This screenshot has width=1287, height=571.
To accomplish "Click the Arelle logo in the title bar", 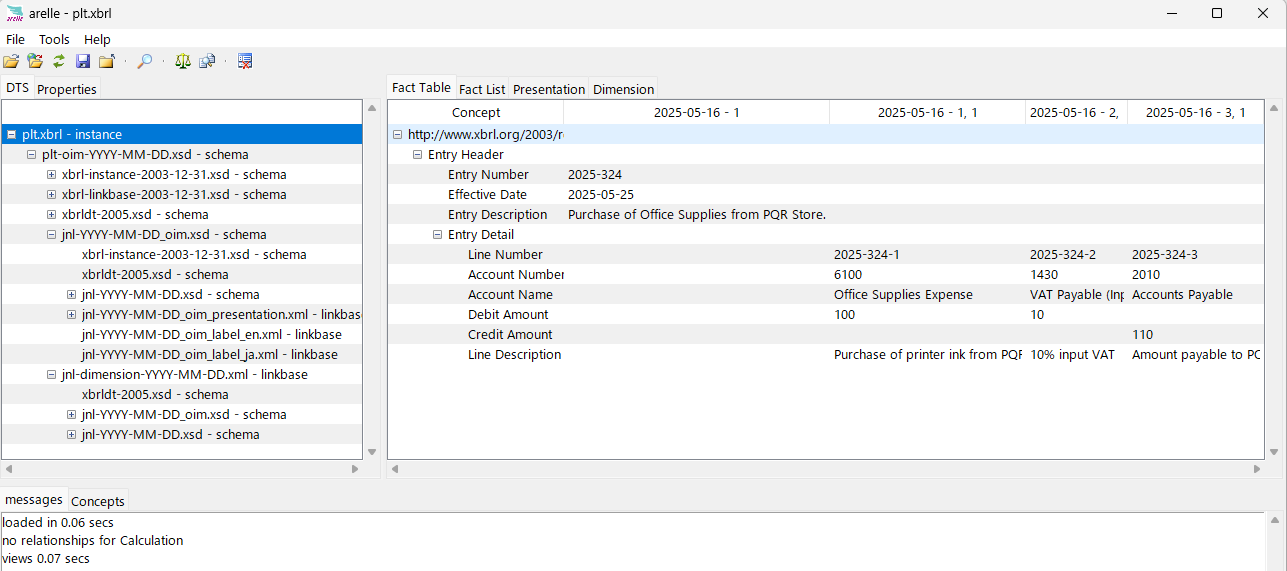I will 14,13.
